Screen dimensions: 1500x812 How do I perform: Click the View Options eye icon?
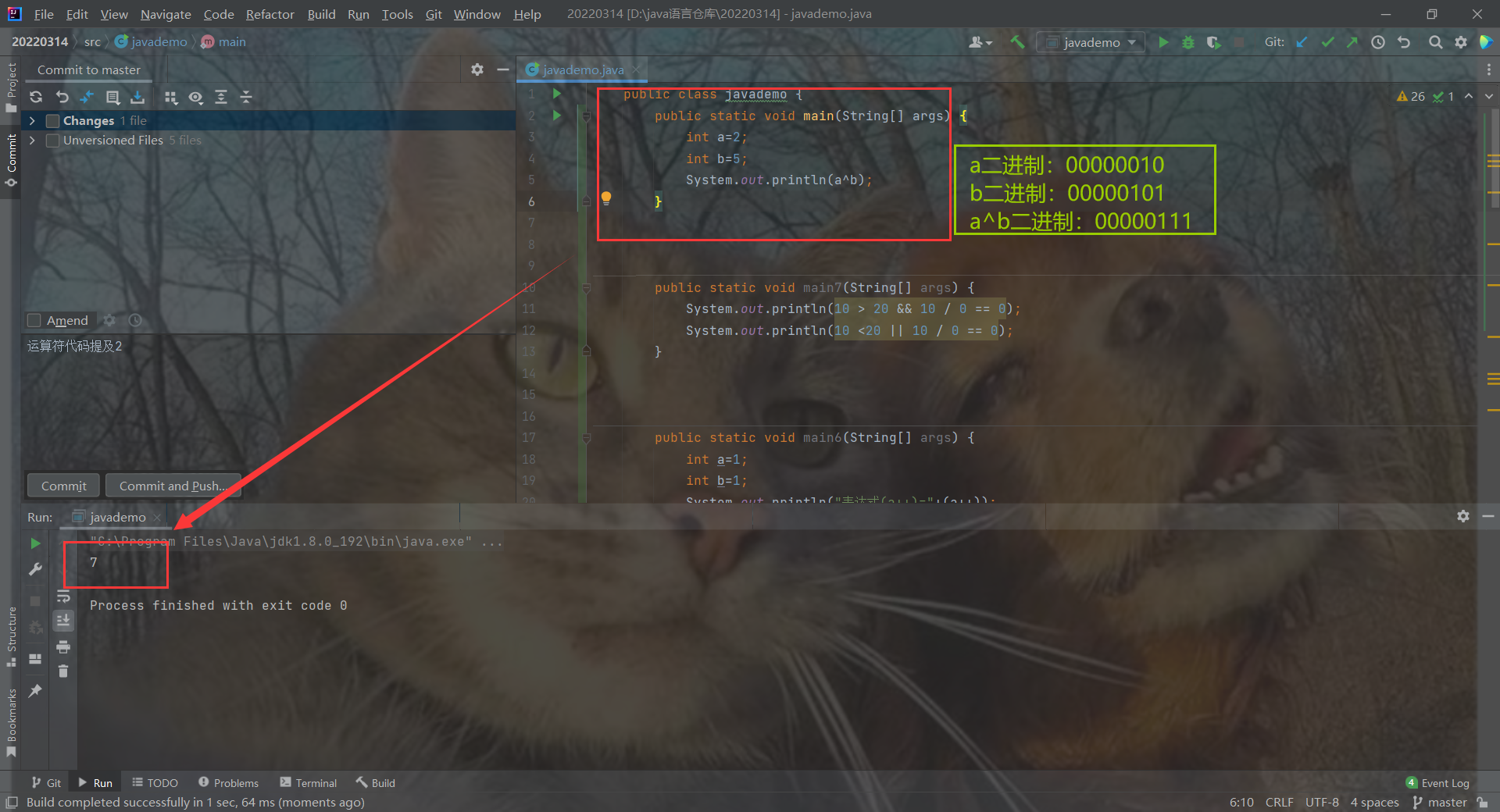click(x=195, y=97)
